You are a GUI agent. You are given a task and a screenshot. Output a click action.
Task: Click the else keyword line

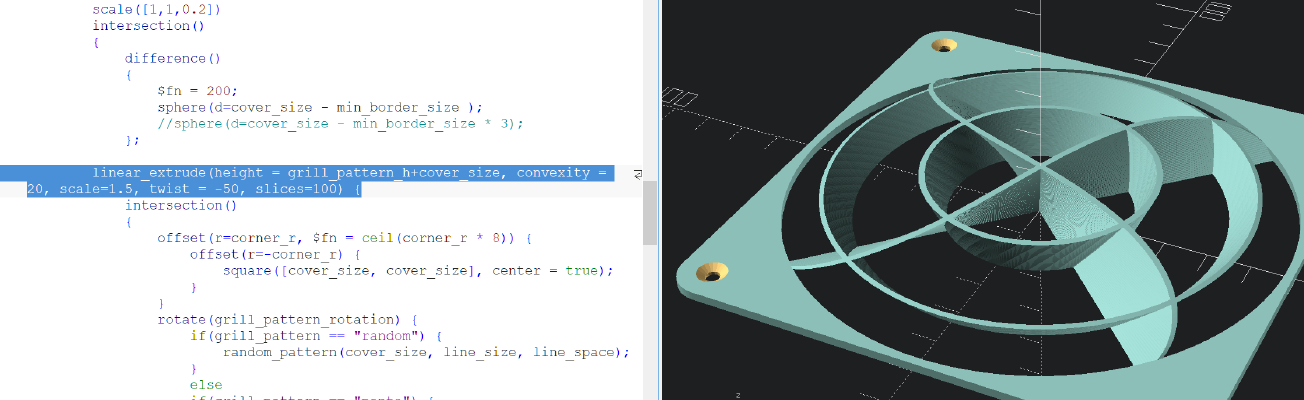point(206,384)
